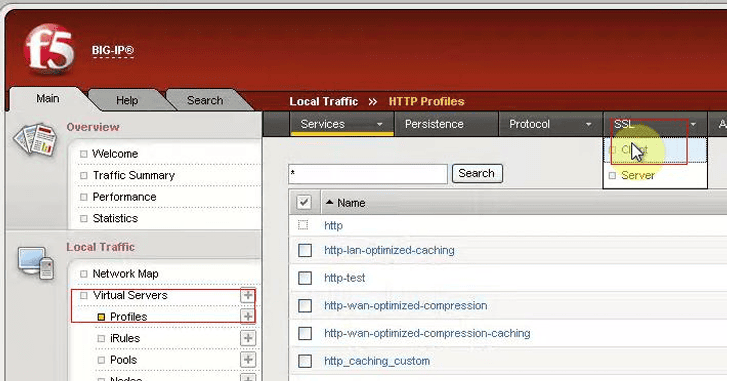Open Statistics in Overview
Viewport: 730px width, 381px height.
pos(115,218)
